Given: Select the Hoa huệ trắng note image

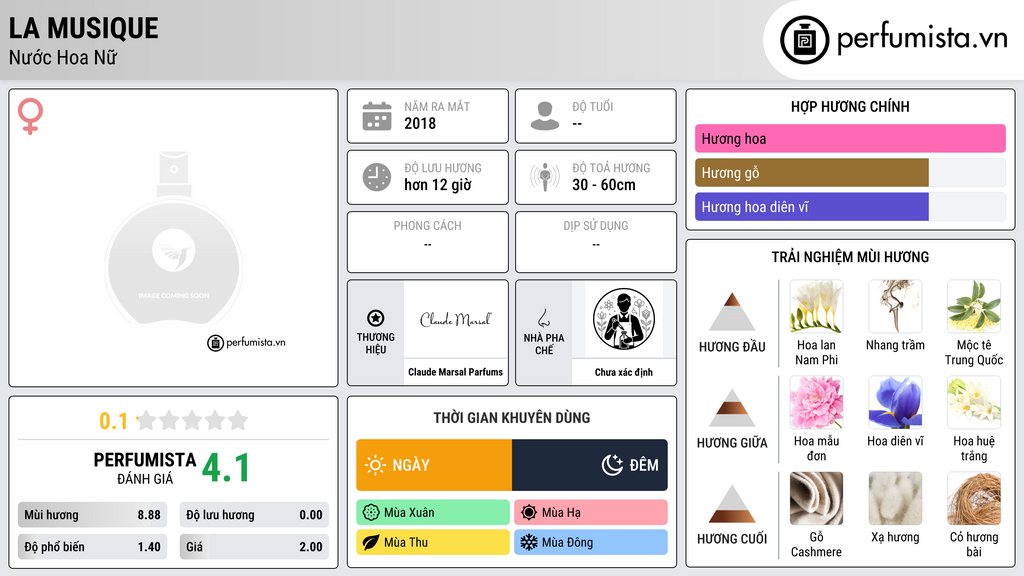Looking at the screenshot, I should pyautogui.click(x=974, y=402).
